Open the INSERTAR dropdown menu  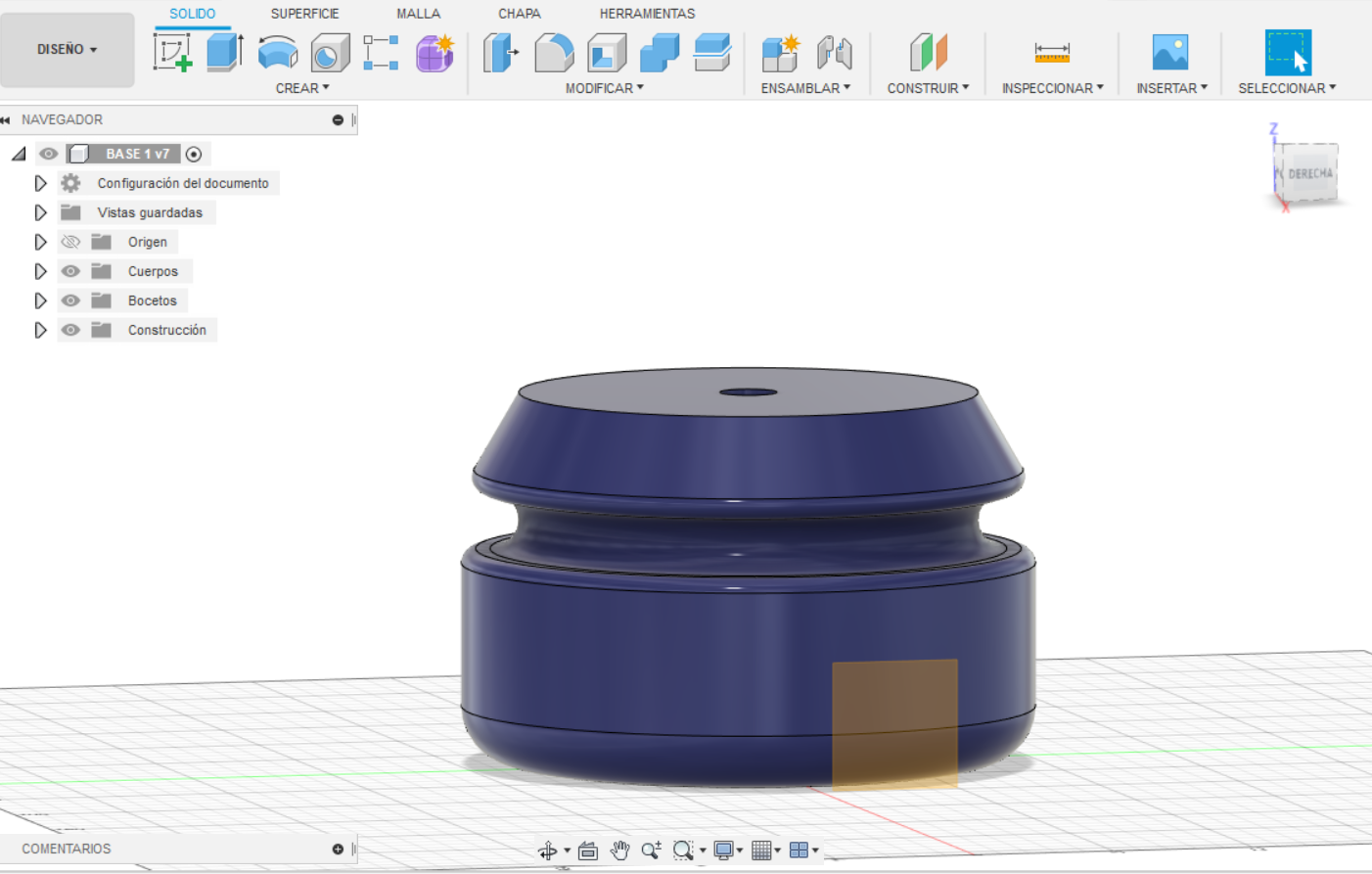coord(1171,88)
